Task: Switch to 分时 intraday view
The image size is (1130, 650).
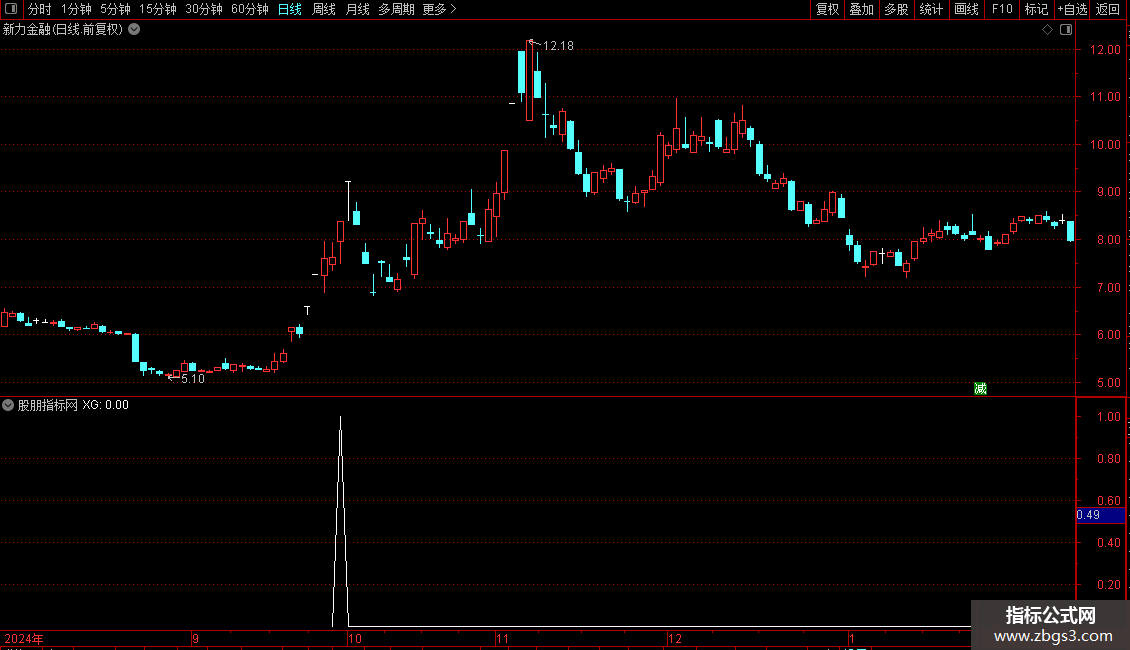Action: (x=40, y=9)
